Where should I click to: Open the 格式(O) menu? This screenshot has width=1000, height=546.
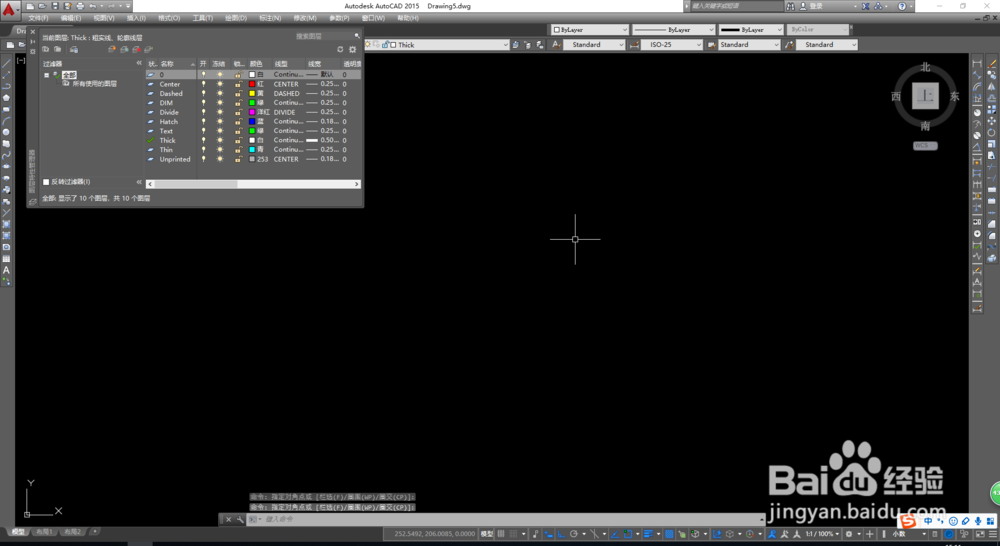click(169, 18)
